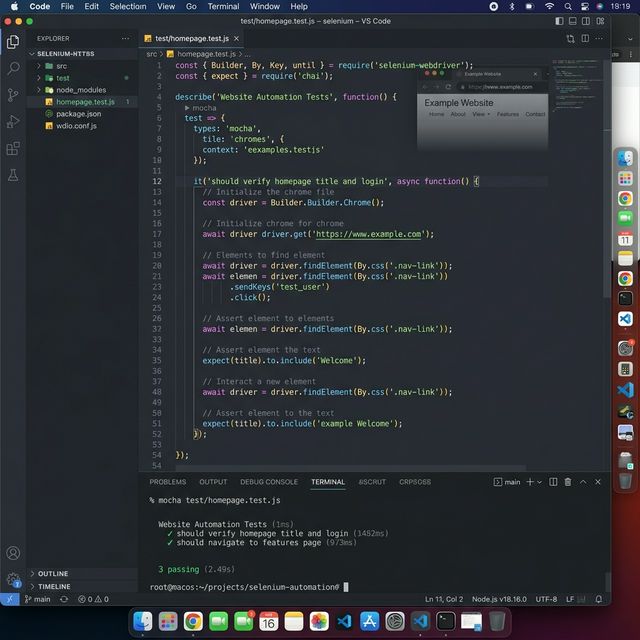The image size is (640, 640).
Task: Open the Run and Debug view
Action: [x=13, y=121]
